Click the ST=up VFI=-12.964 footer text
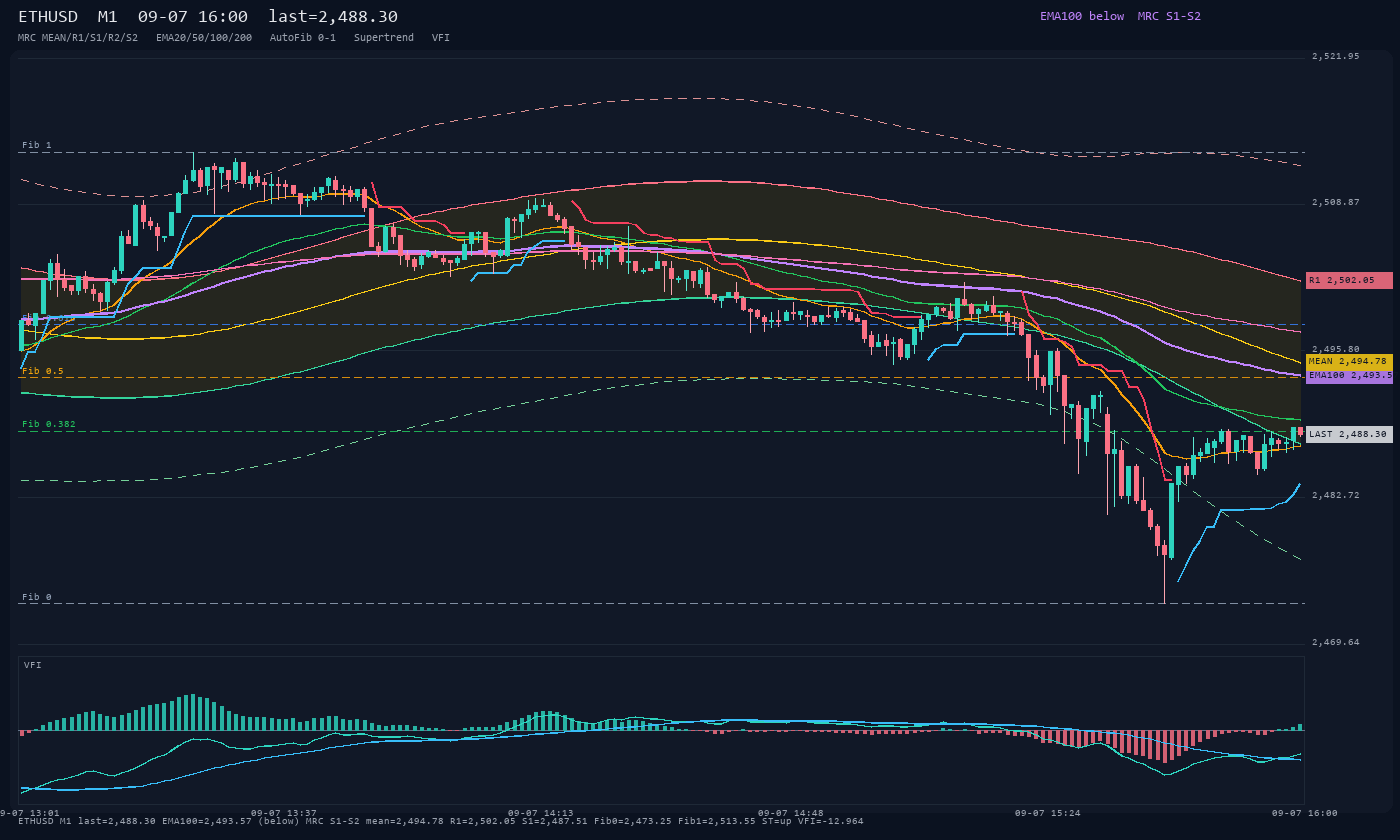Viewport: 1400px width, 840px height. pyautogui.click(x=812, y=821)
